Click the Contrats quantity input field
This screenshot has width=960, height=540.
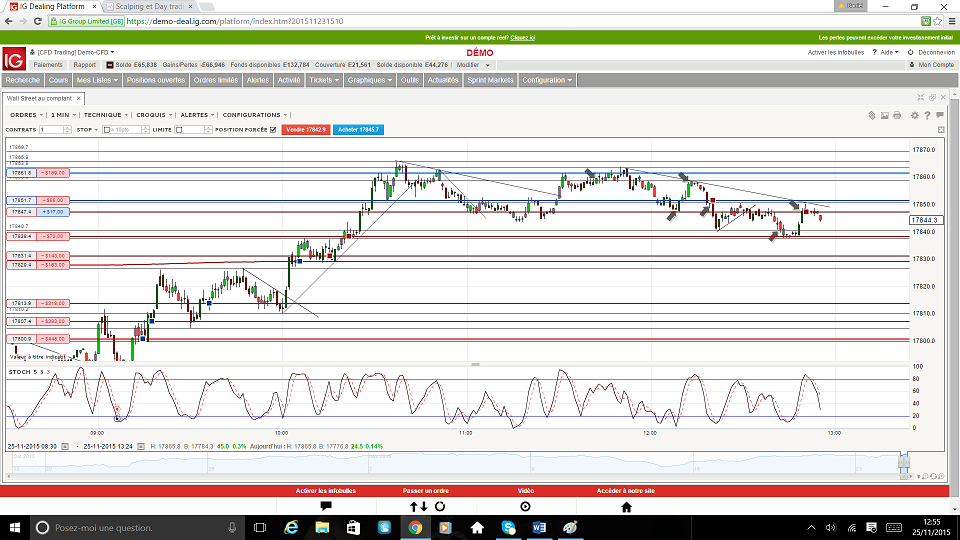tap(49, 130)
